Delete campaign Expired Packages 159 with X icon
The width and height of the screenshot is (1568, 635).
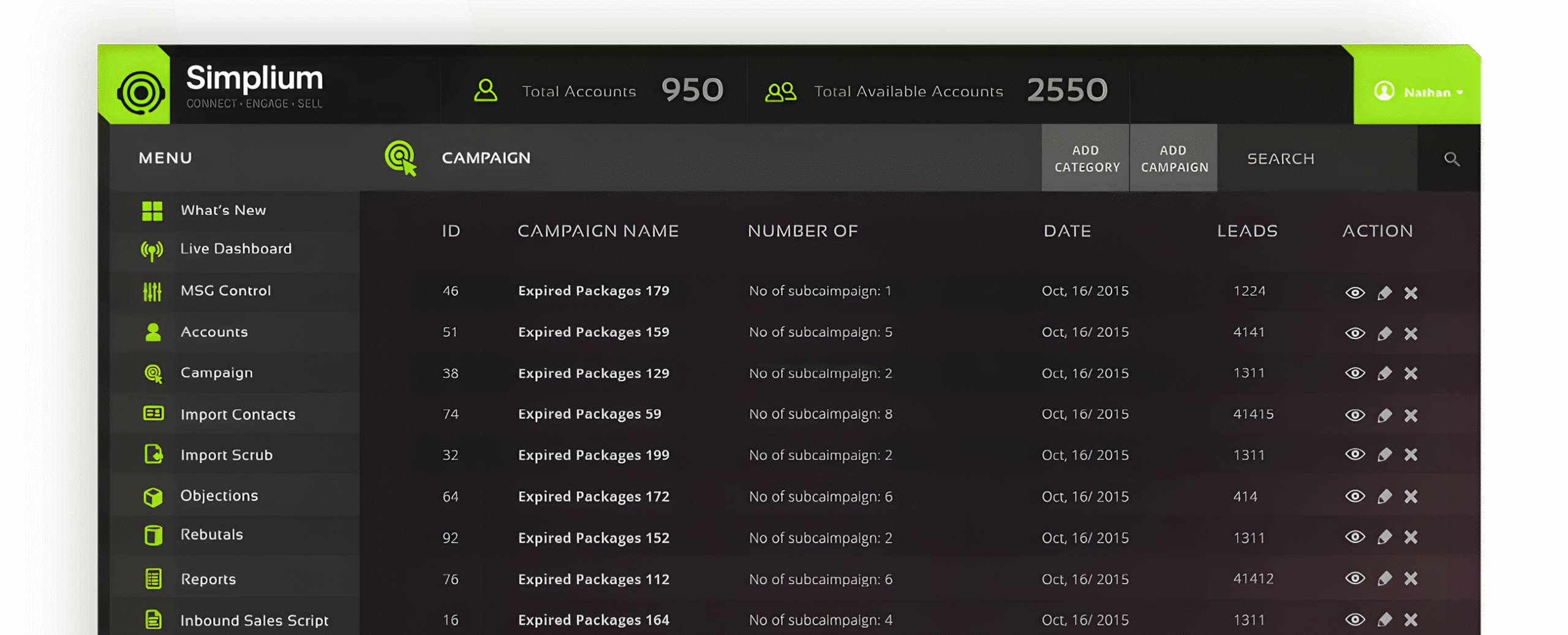[1411, 334]
